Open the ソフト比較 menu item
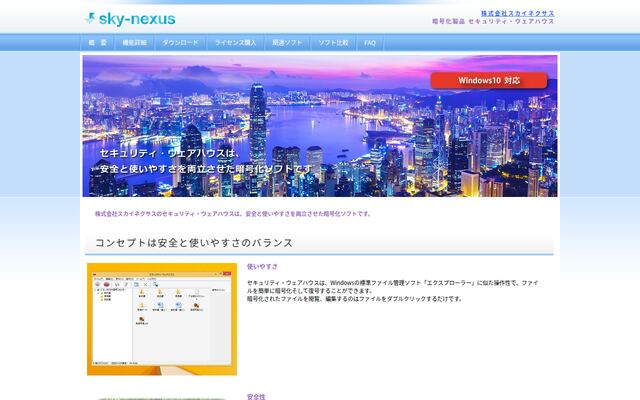Screen dimensions: 640x400 (x=333, y=42)
